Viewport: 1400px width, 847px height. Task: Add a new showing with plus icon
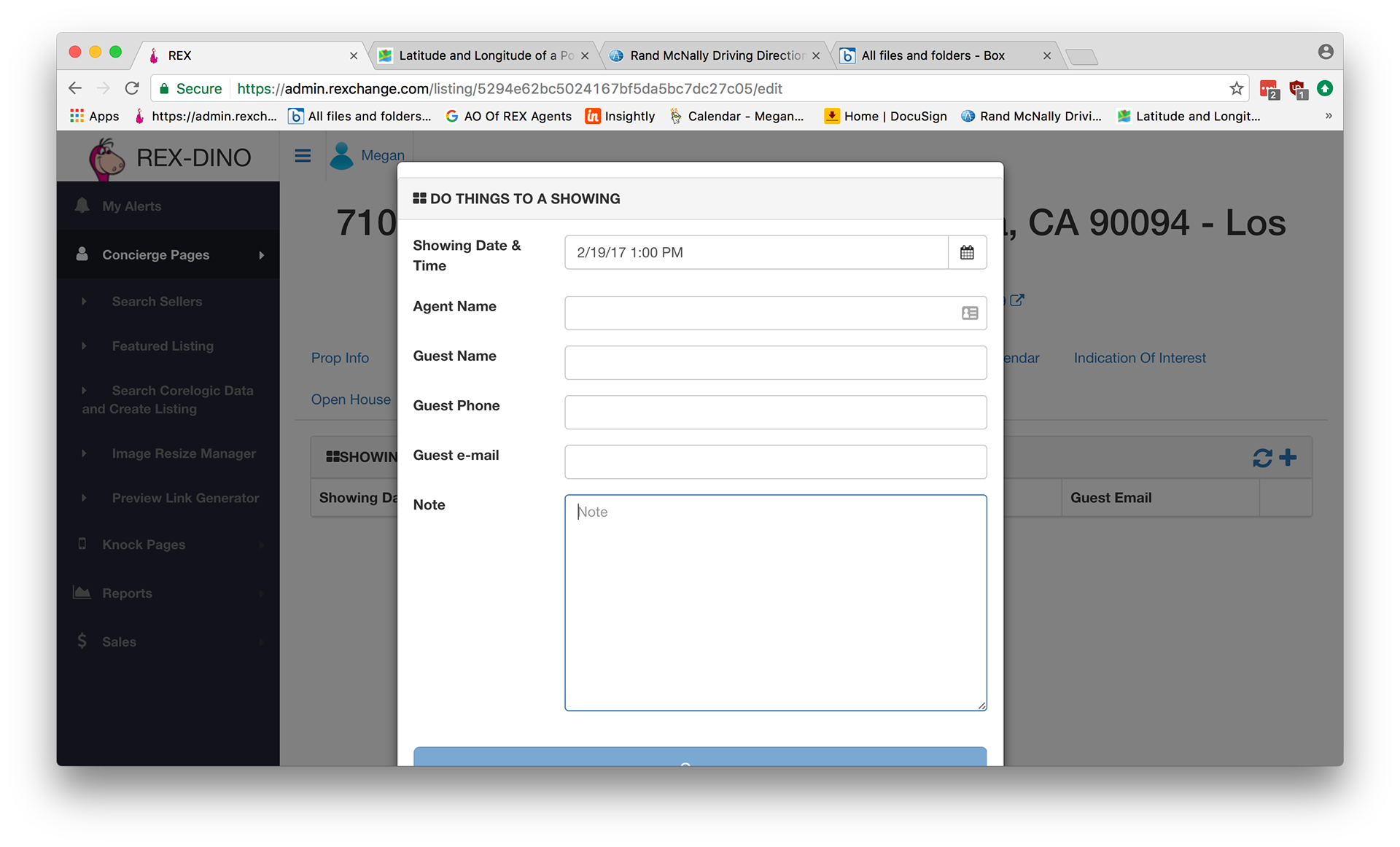pos(1288,457)
